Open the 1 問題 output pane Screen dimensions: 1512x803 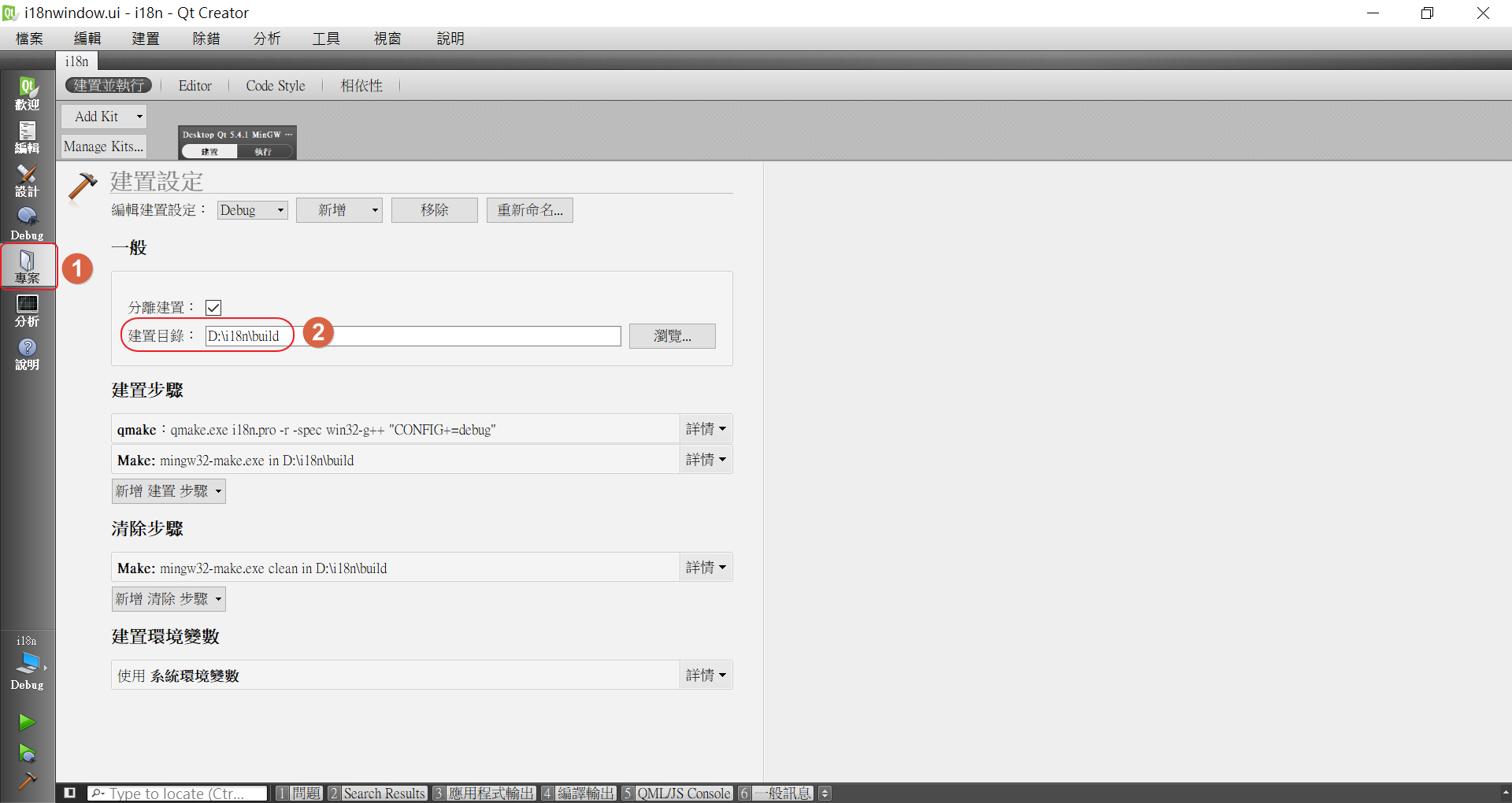coord(299,794)
